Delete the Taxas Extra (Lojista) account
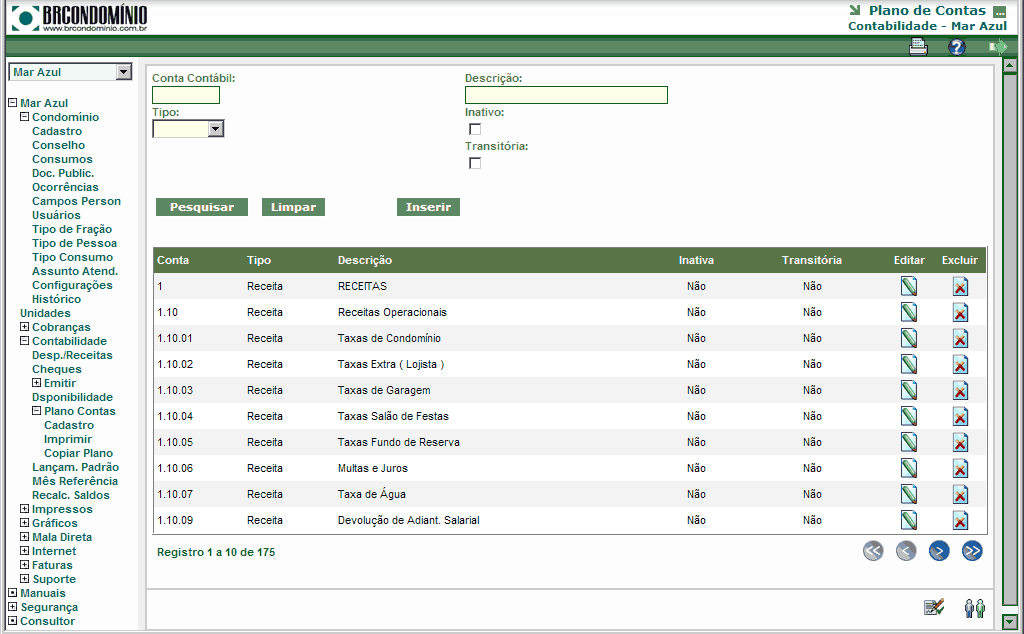This screenshot has width=1024, height=634. 960,364
